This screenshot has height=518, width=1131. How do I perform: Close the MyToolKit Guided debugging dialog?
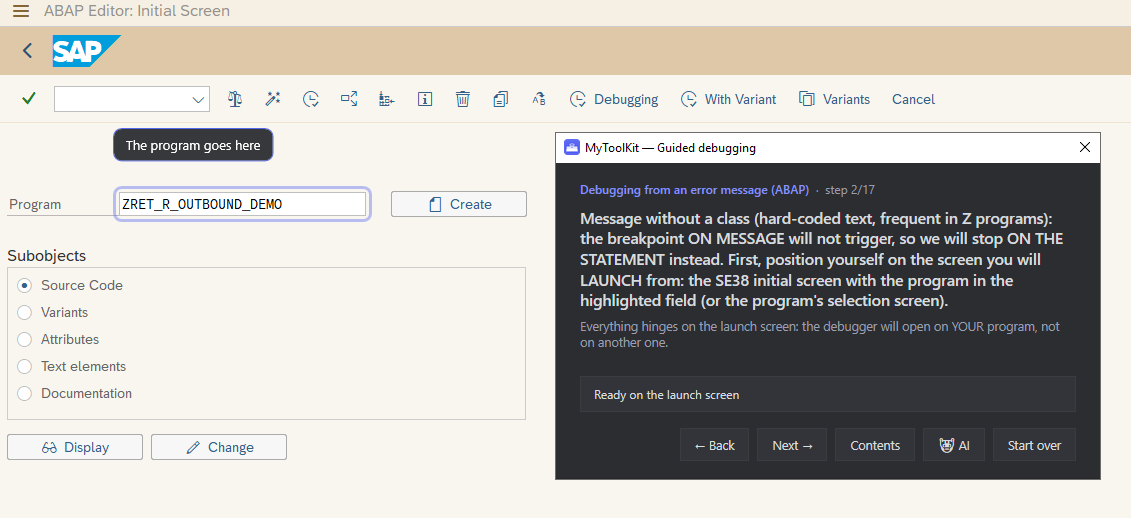click(1084, 148)
